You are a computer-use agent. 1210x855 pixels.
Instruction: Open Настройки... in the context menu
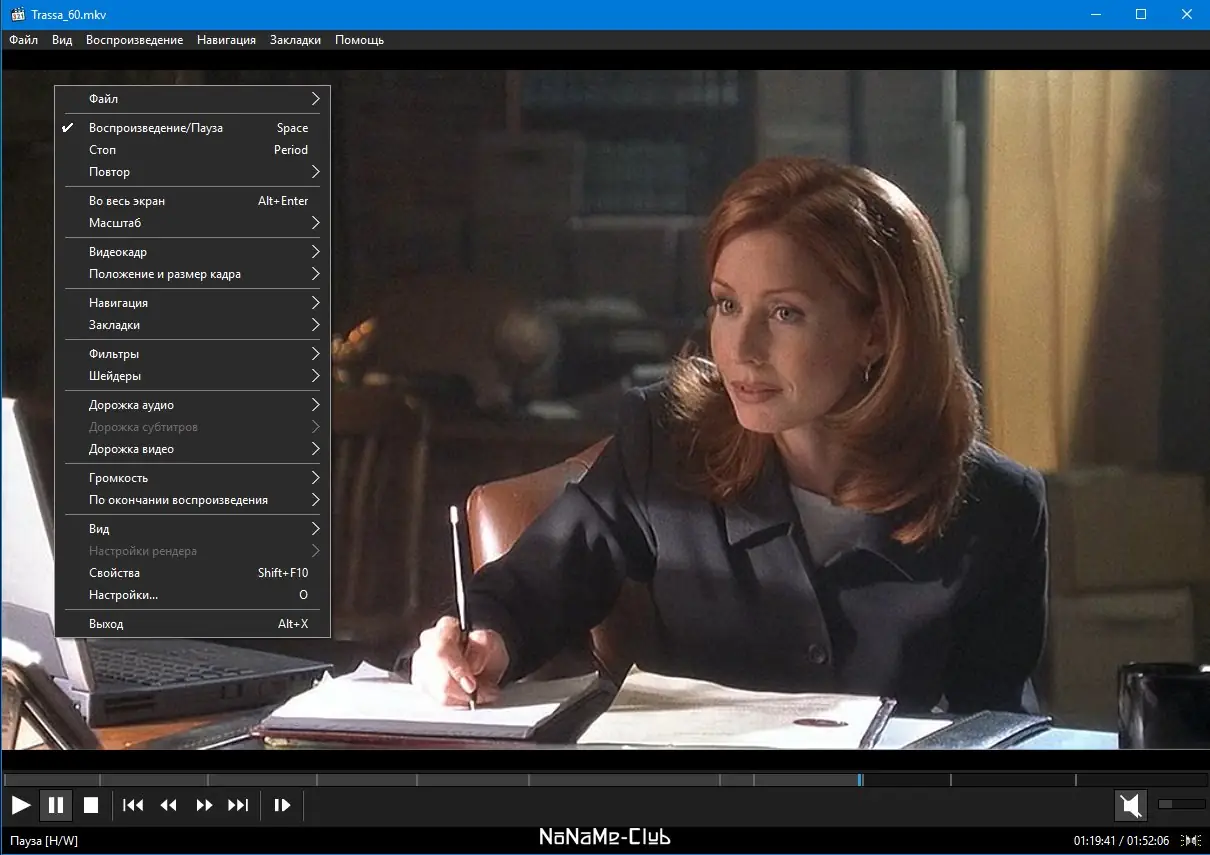coord(193,595)
